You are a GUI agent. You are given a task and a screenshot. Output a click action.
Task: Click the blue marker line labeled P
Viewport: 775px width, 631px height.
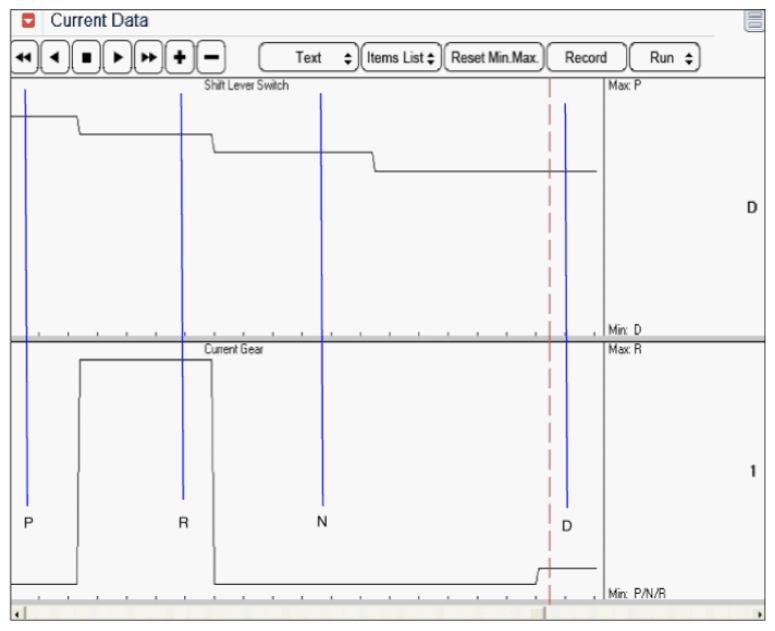[26, 300]
